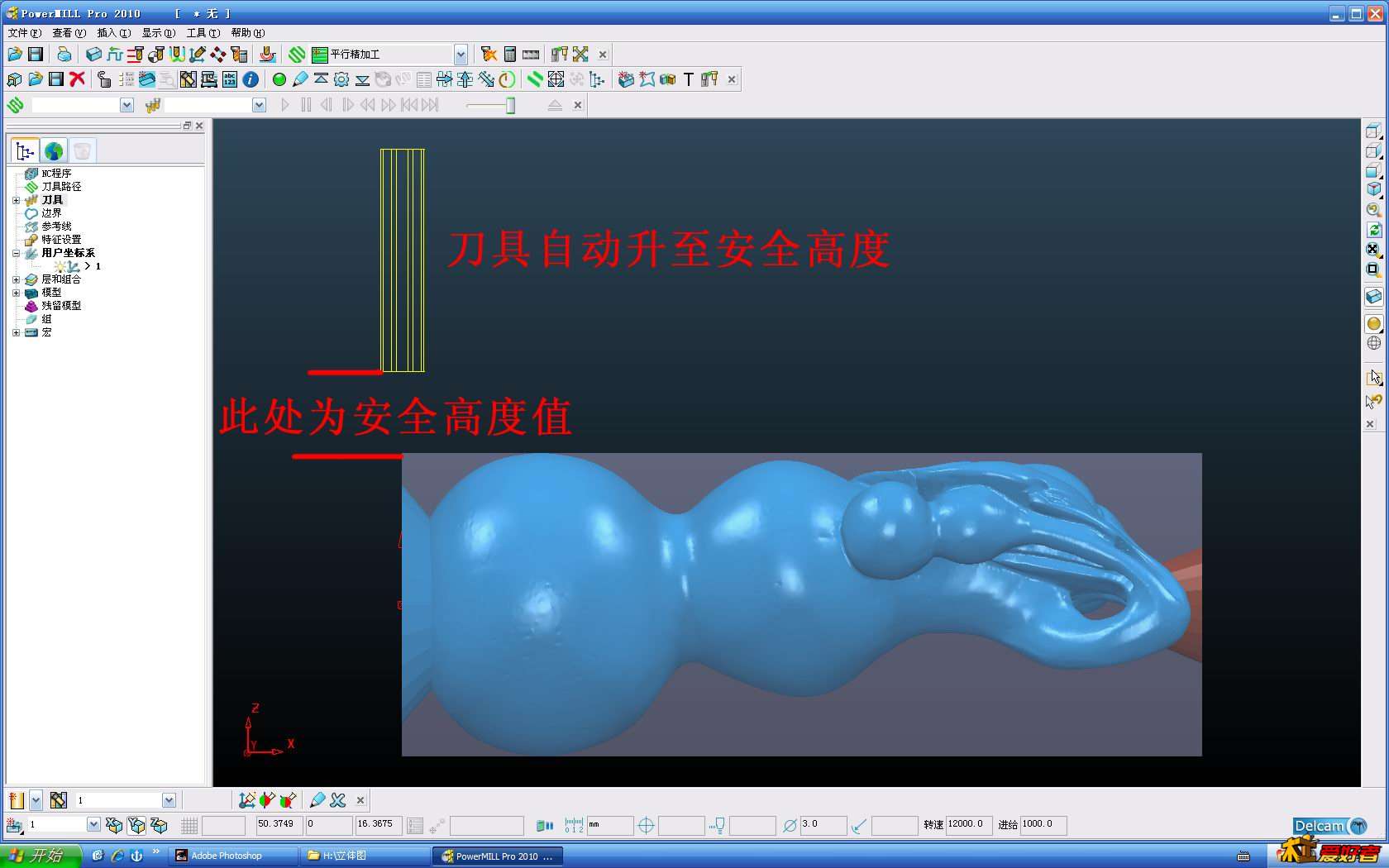
Task: Open the block definition icon
Action: 93,55
